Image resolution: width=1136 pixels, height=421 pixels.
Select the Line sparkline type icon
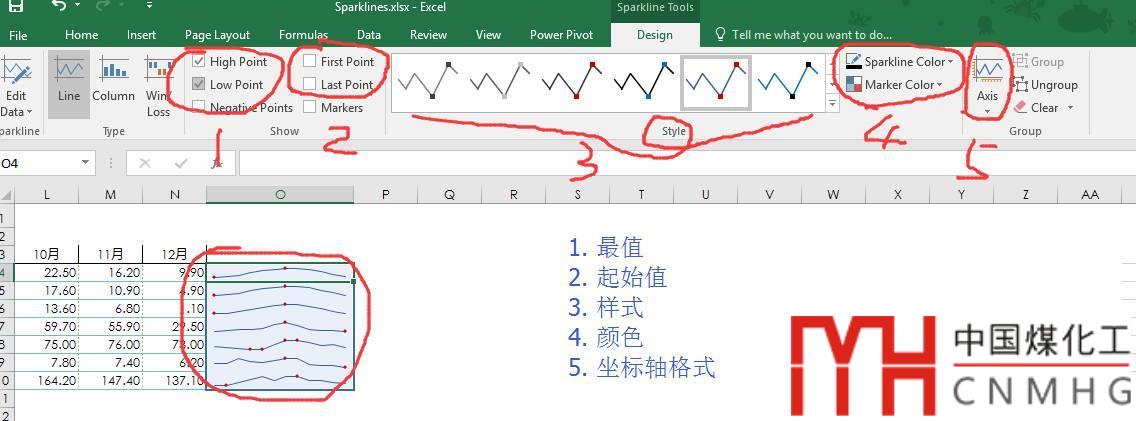point(69,72)
